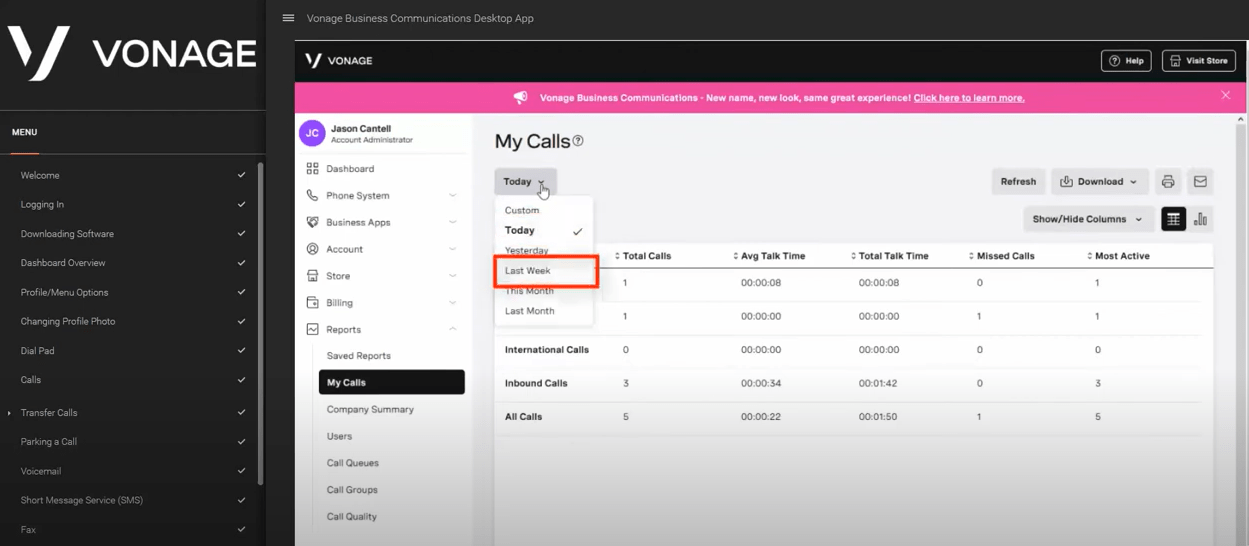Click the megaphone icon in the banner
Viewport: 1249px width, 546px height.
click(x=520, y=97)
